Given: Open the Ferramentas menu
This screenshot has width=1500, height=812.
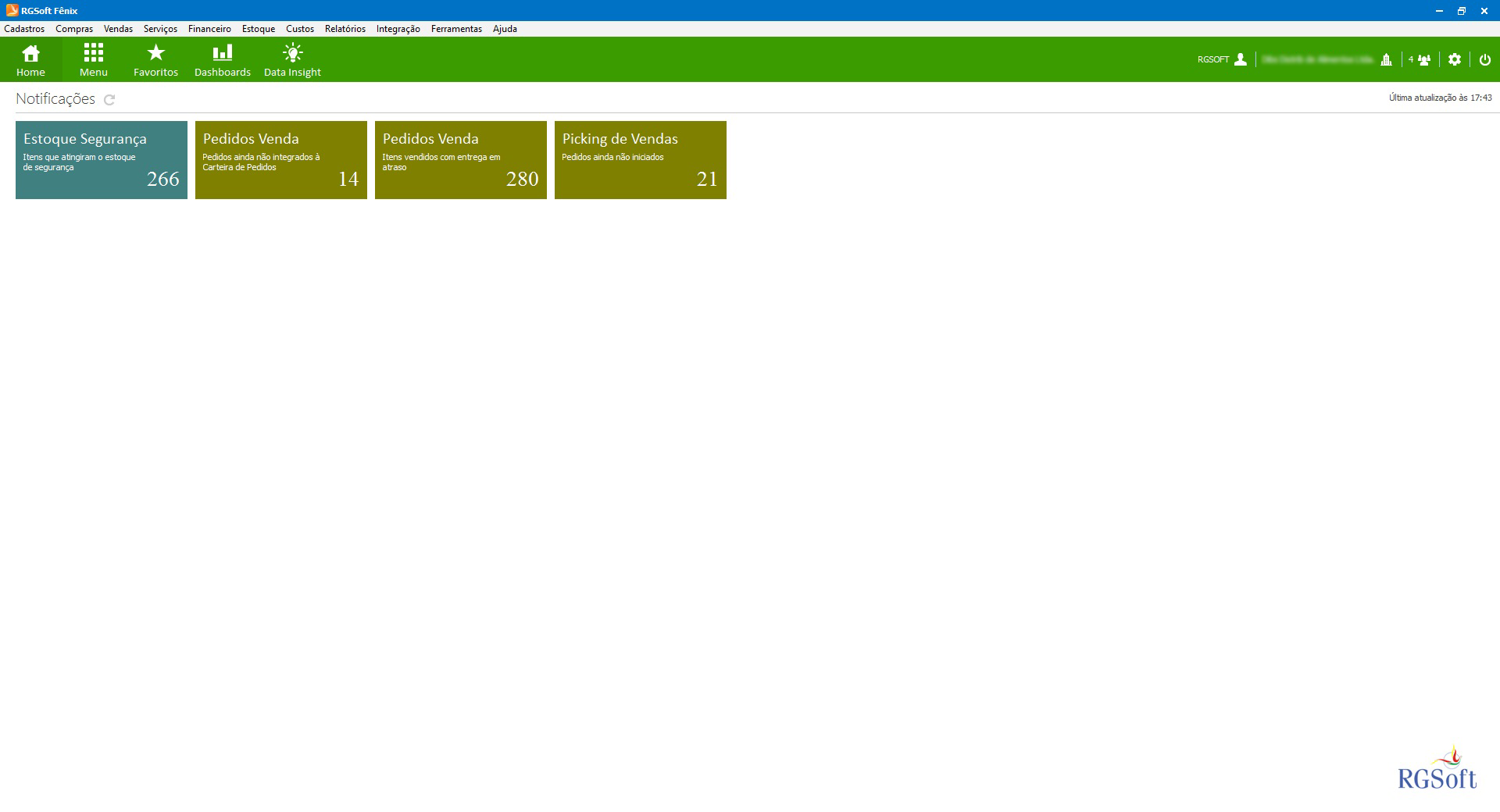Looking at the screenshot, I should [456, 29].
